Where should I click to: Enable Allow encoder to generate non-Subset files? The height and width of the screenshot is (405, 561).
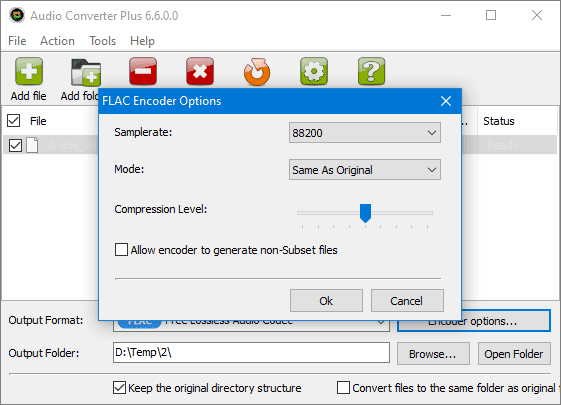[121, 250]
